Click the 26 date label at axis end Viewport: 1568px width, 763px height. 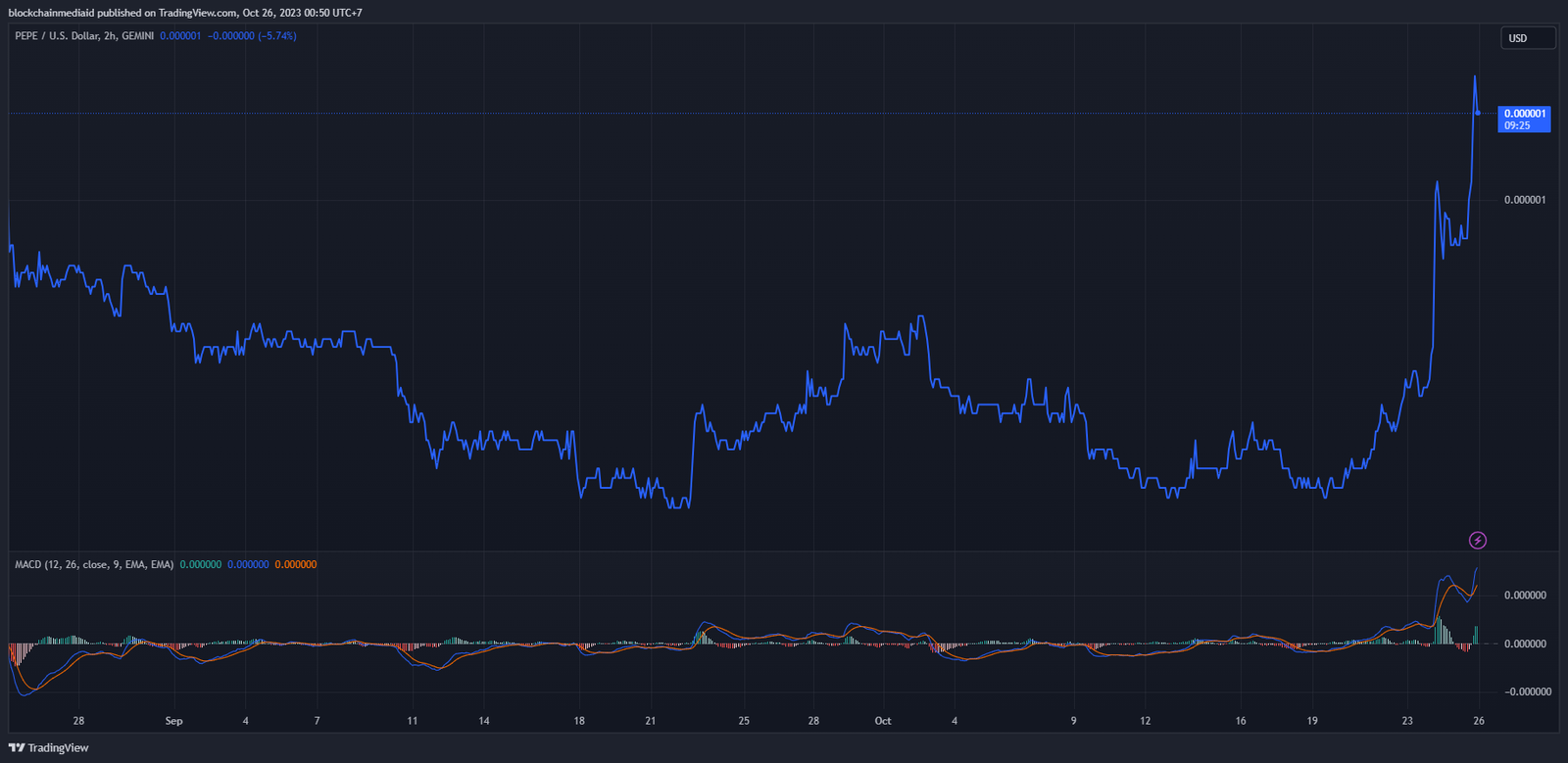(1479, 721)
